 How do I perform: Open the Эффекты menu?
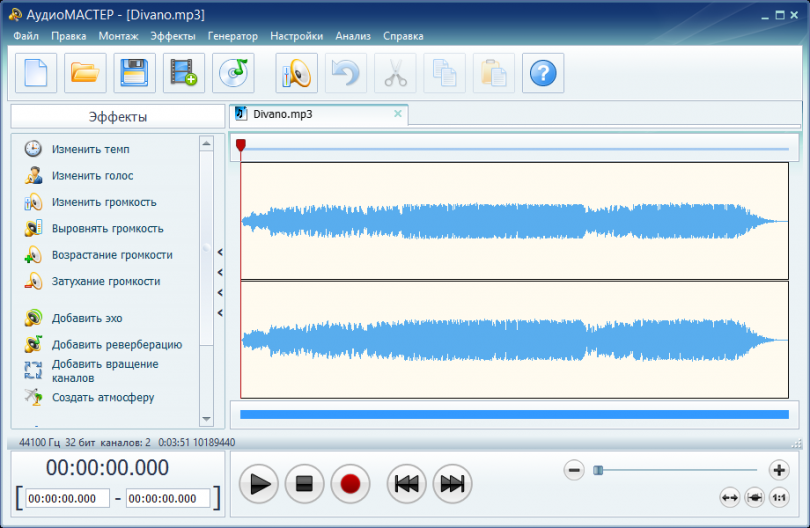[x=173, y=36]
